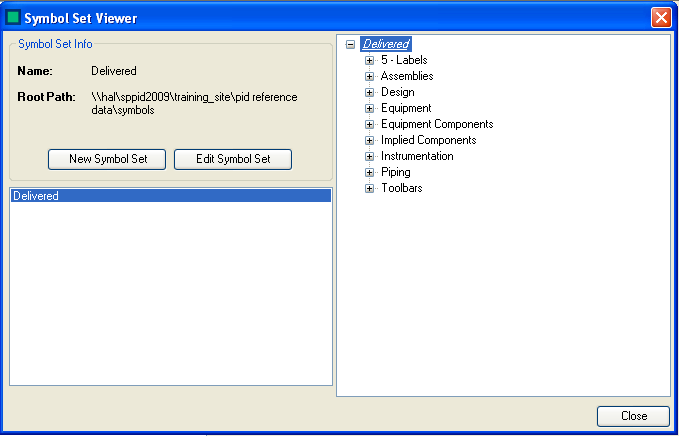Select Equipment Components label in tree
Image resolution: width=679 pixels, height=436 pixels.
point(436,124)
